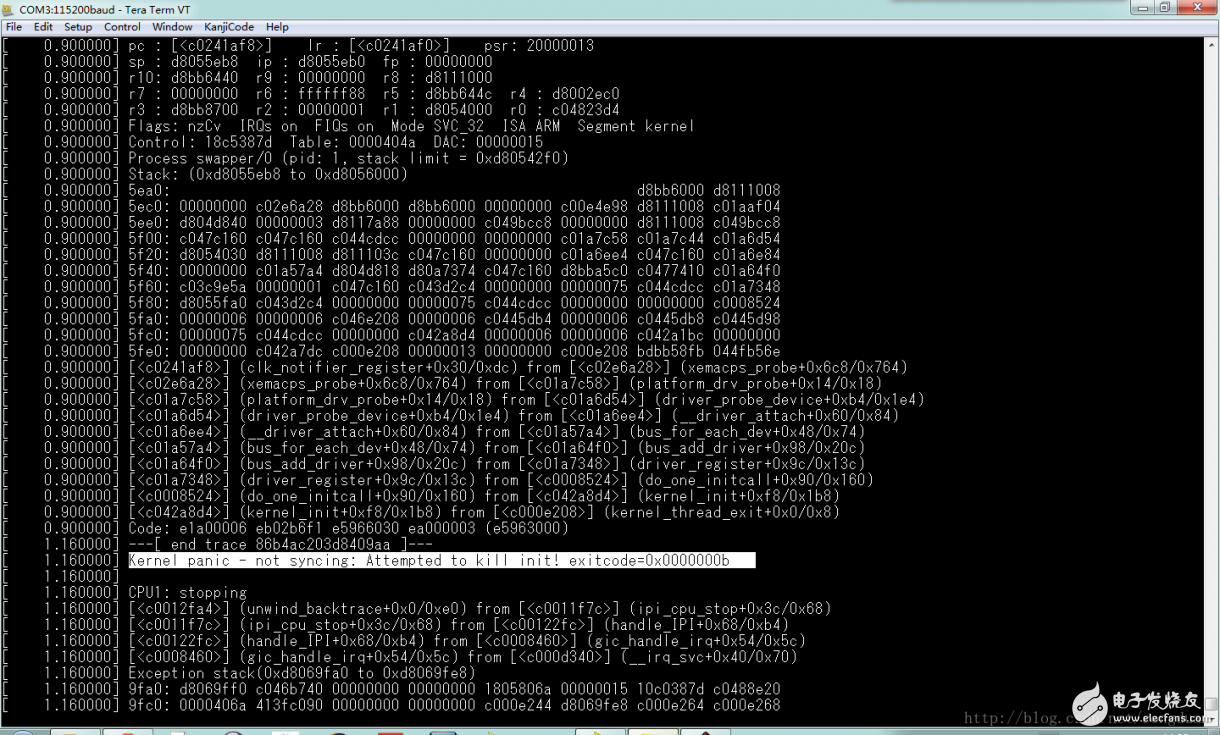This screenshot has width=1220, height=735.
Task: Maximize the Tera Term window
Action: point(1165,8)
